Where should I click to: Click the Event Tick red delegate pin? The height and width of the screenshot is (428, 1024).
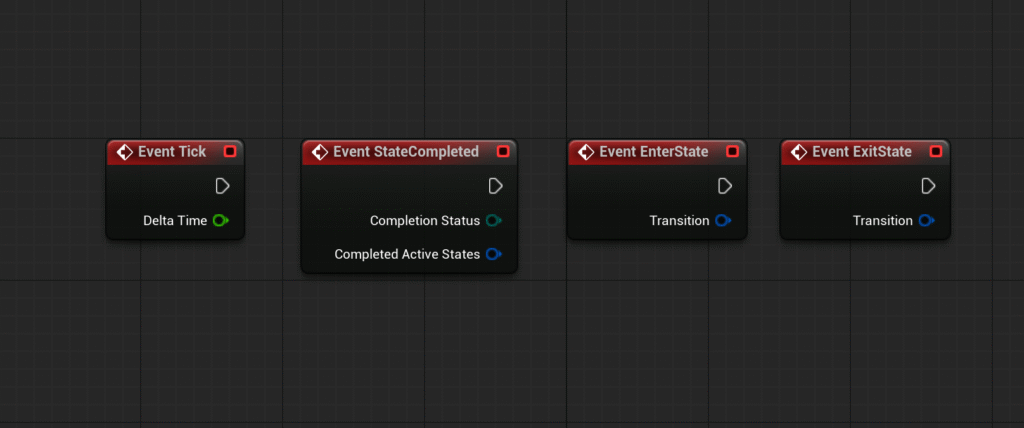(230, 152)
